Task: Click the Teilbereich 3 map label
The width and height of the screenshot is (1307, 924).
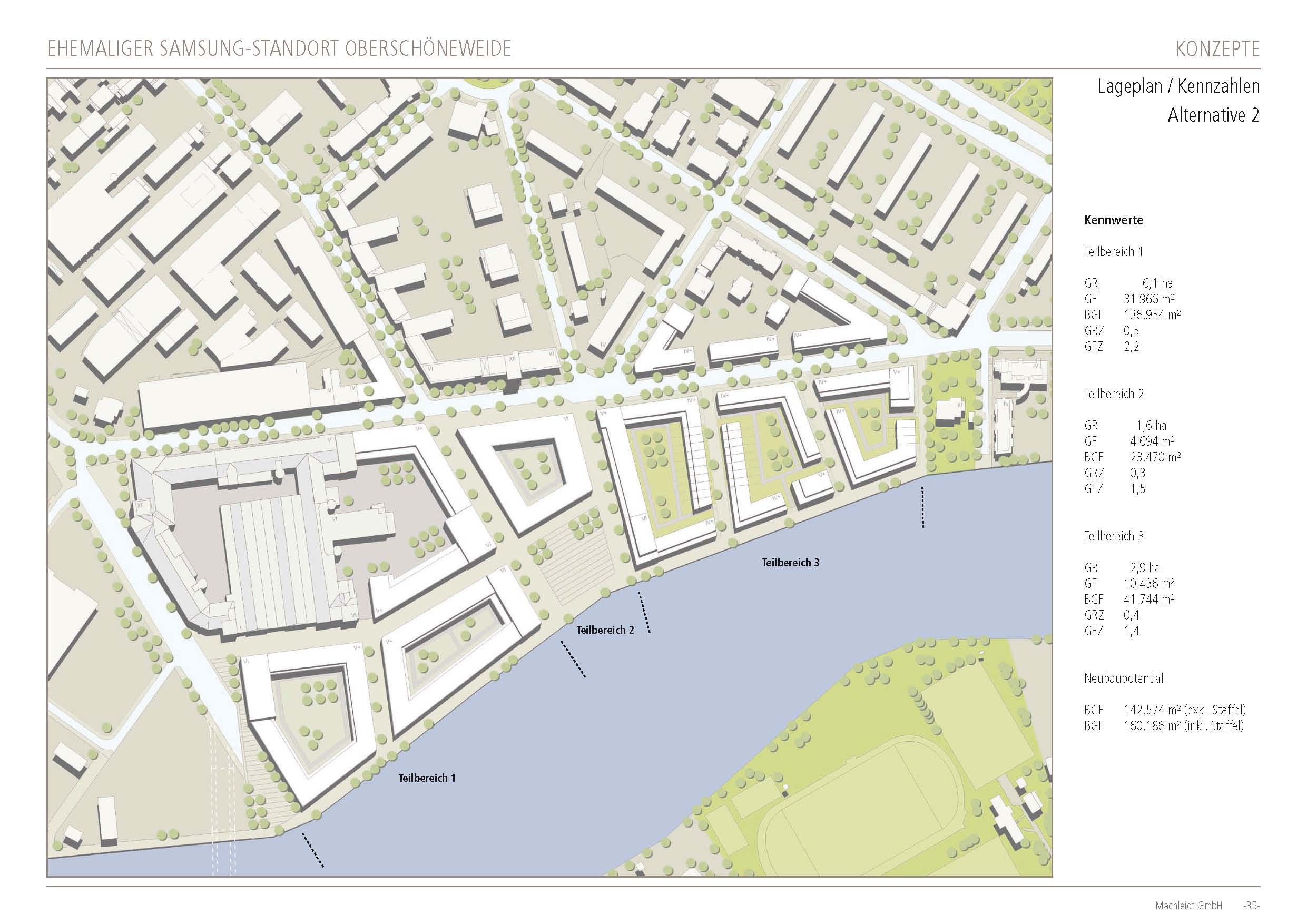Action: 790,563
